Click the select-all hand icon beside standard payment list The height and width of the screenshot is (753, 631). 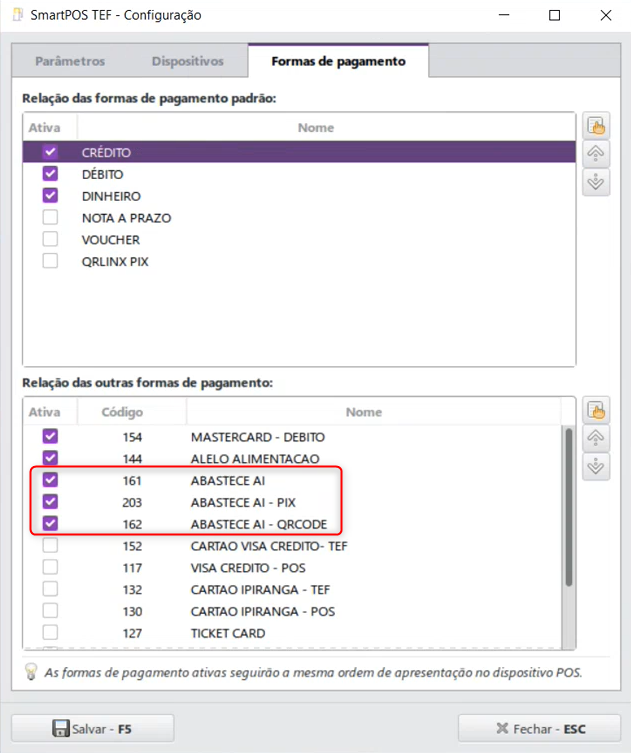click(x=595, y=126)
